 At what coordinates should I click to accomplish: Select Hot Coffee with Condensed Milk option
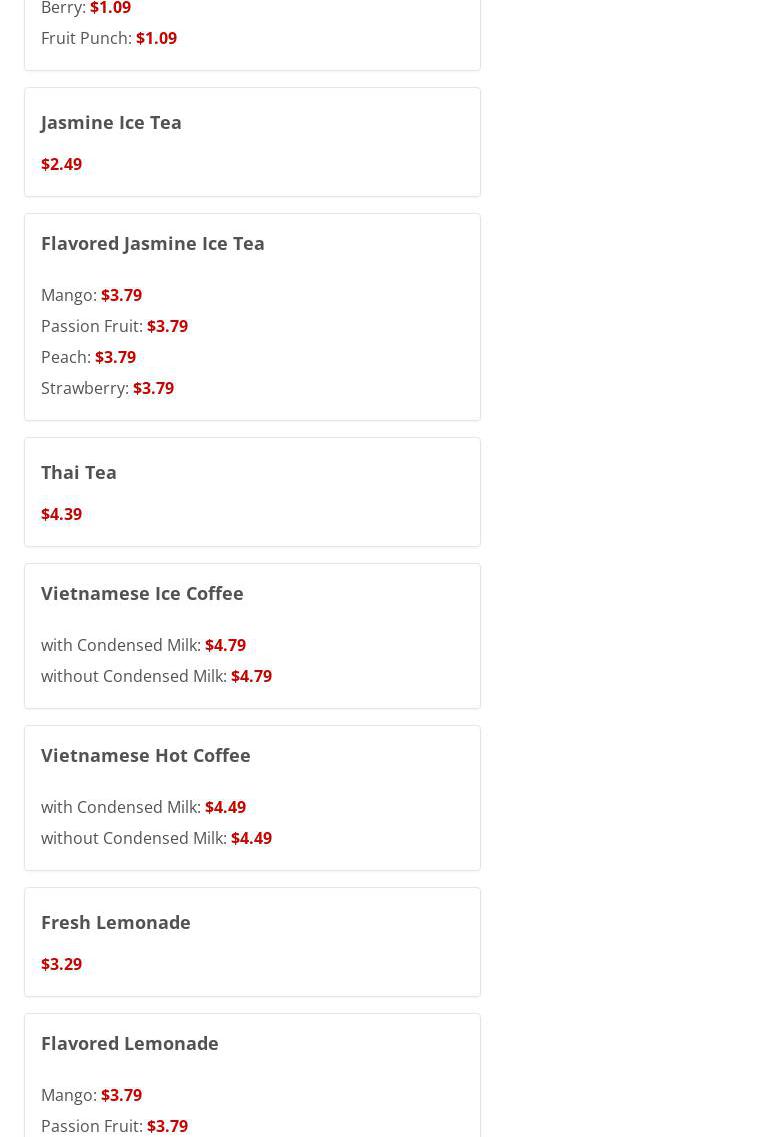pos(143,807)
